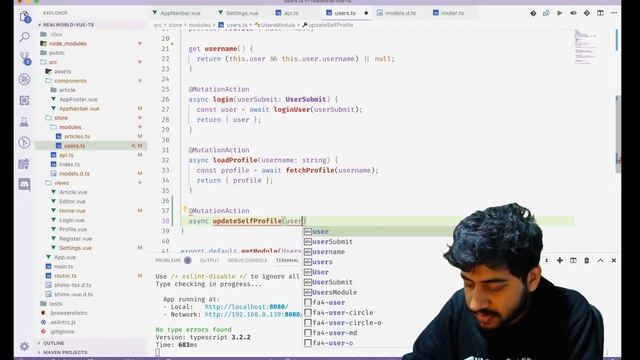Place cursor on line 33 fetchProfile call
The height and width of the screenshot is (360, 640).
(x=310, y=170)
